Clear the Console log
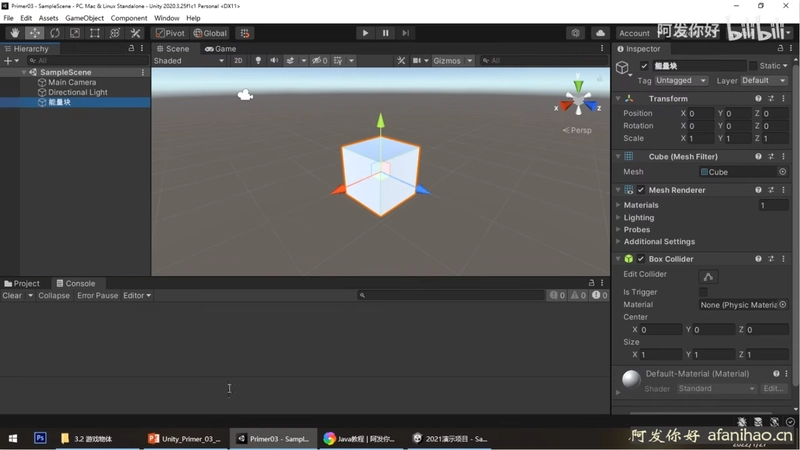Screen dimensions: 800x450 tap(12, 295)
